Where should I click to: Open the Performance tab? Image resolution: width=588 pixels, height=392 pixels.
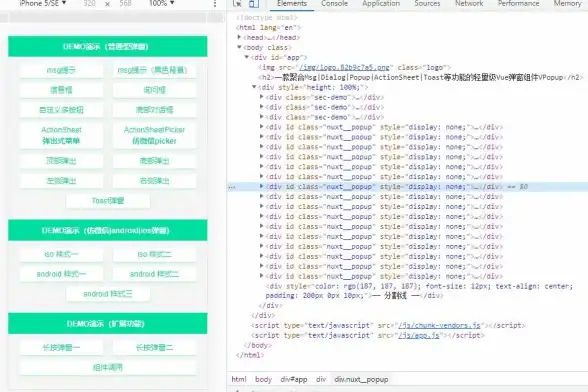pyautogui.click(x=518, y=3)
